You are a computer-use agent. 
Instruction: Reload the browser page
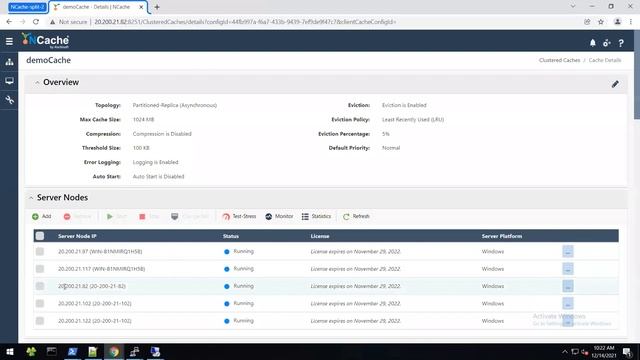pyautogui.click(x=36, y=22)
